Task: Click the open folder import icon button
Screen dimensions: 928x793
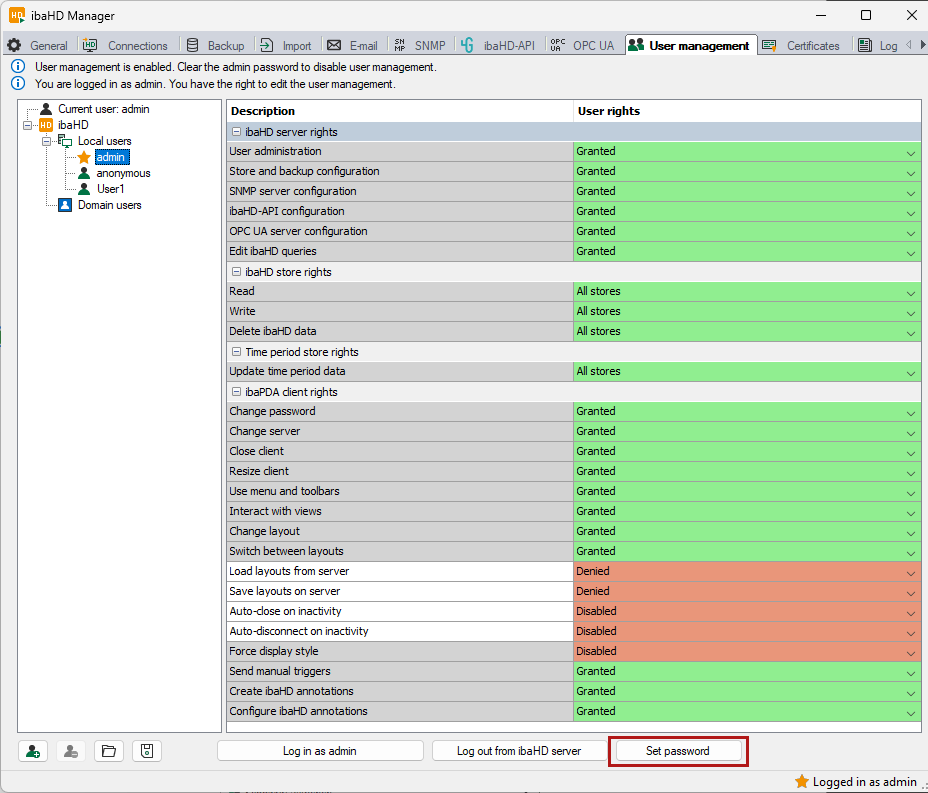Action: pyautogui.click(x=109, y=751)
